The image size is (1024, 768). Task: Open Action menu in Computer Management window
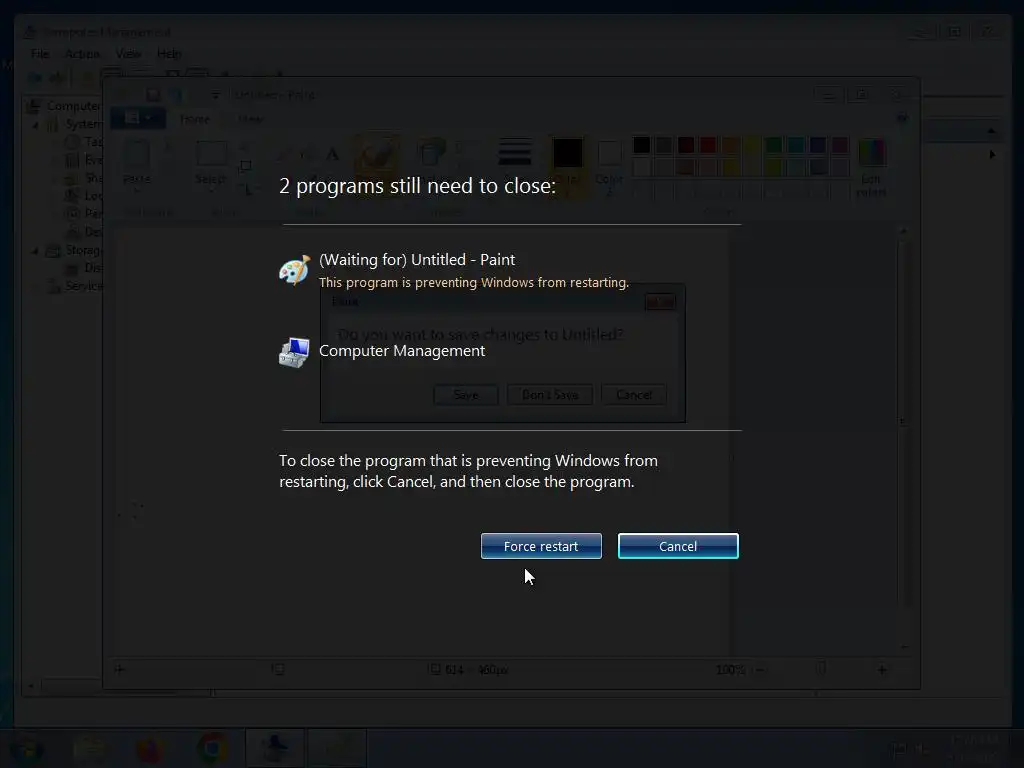point(82,54)
